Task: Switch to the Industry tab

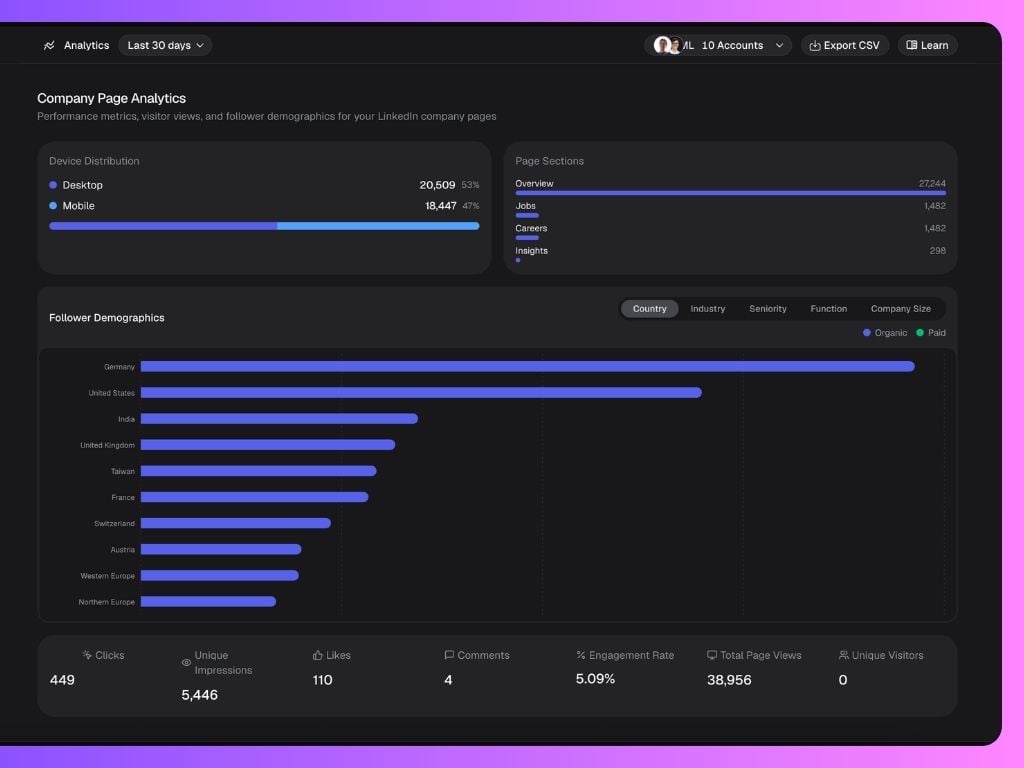Action: (x=707, y=308)
